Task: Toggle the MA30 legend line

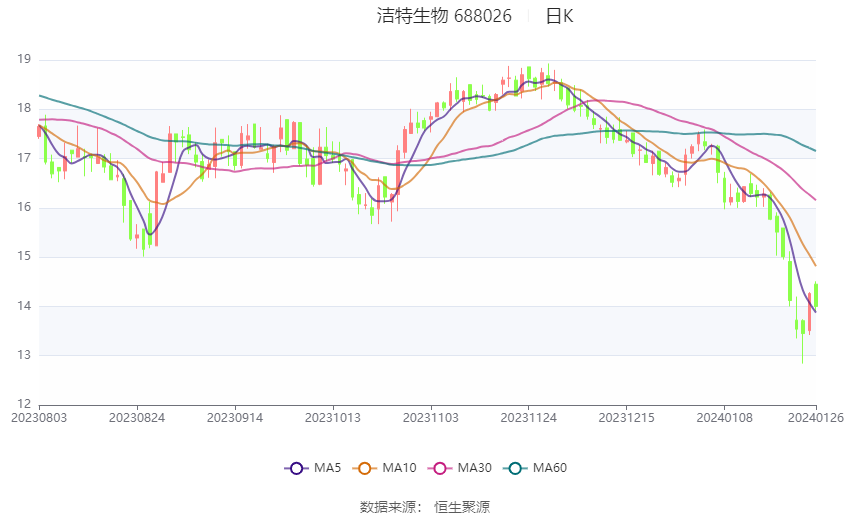Action: coord(460,468)
